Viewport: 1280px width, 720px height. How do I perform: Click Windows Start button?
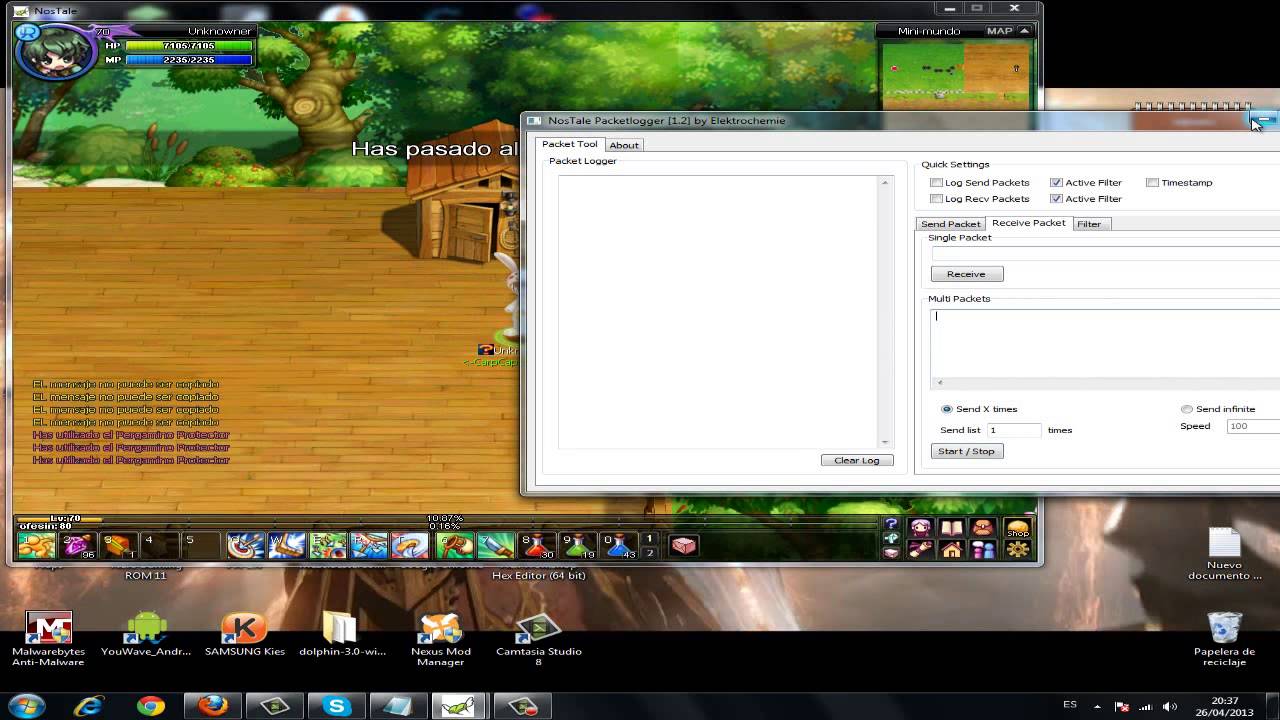pyautogui.click(x=27, y=706)
